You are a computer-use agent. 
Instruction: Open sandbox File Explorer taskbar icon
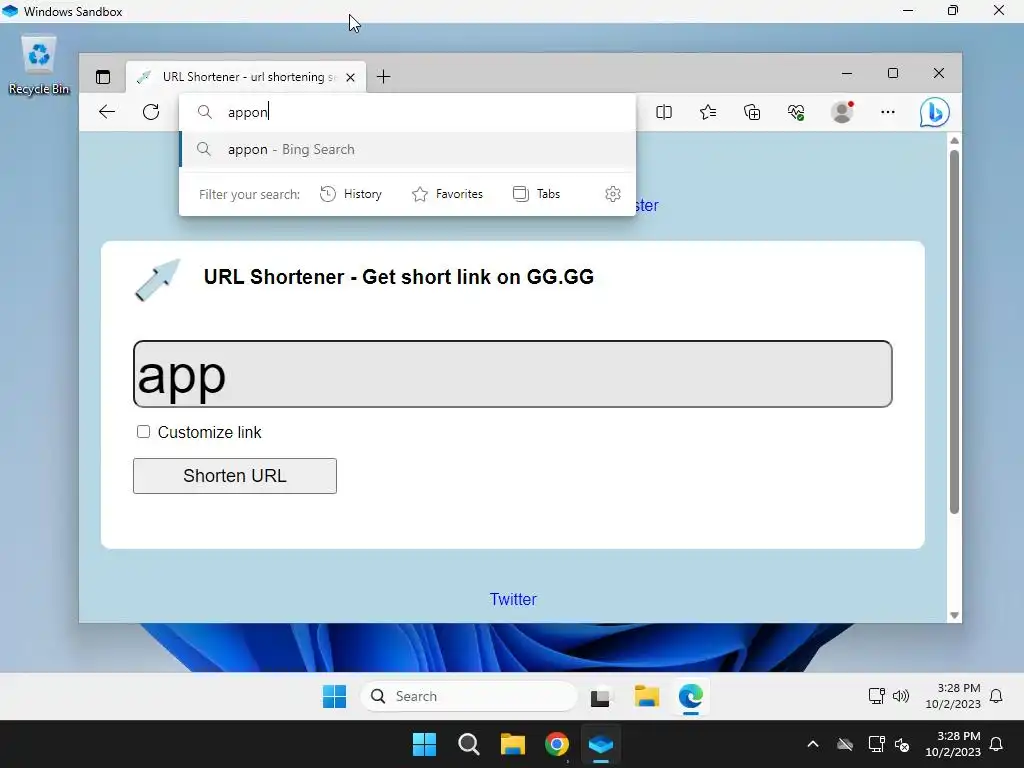[647, 696]
